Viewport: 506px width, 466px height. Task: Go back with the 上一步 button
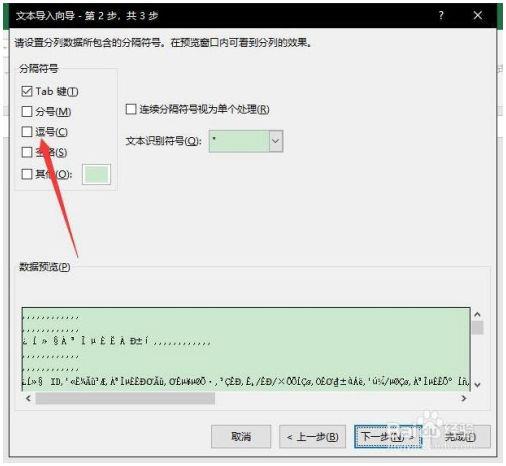click(313, 436)
